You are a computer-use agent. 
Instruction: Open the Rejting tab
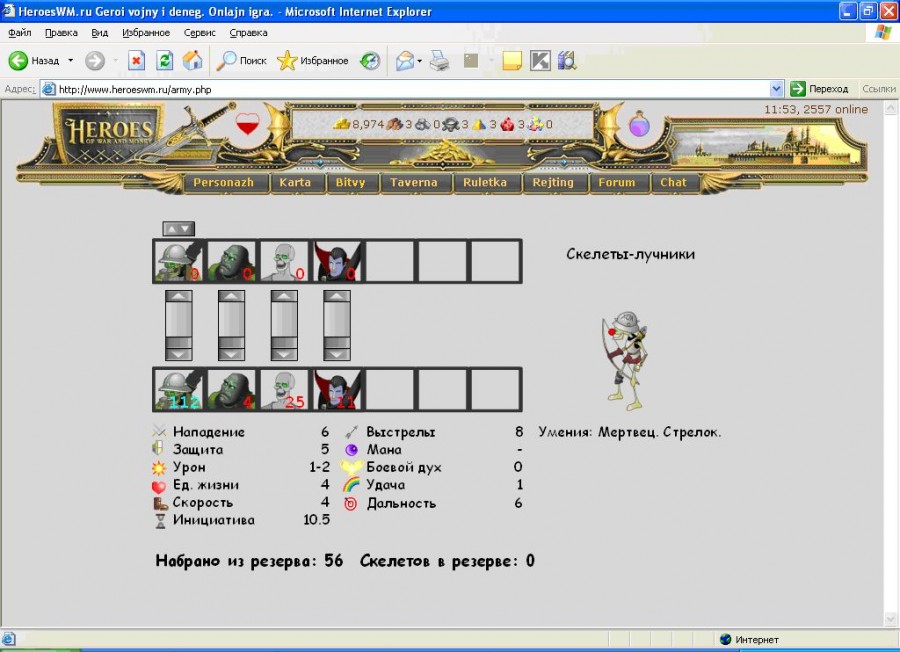(x=553, y=183)
